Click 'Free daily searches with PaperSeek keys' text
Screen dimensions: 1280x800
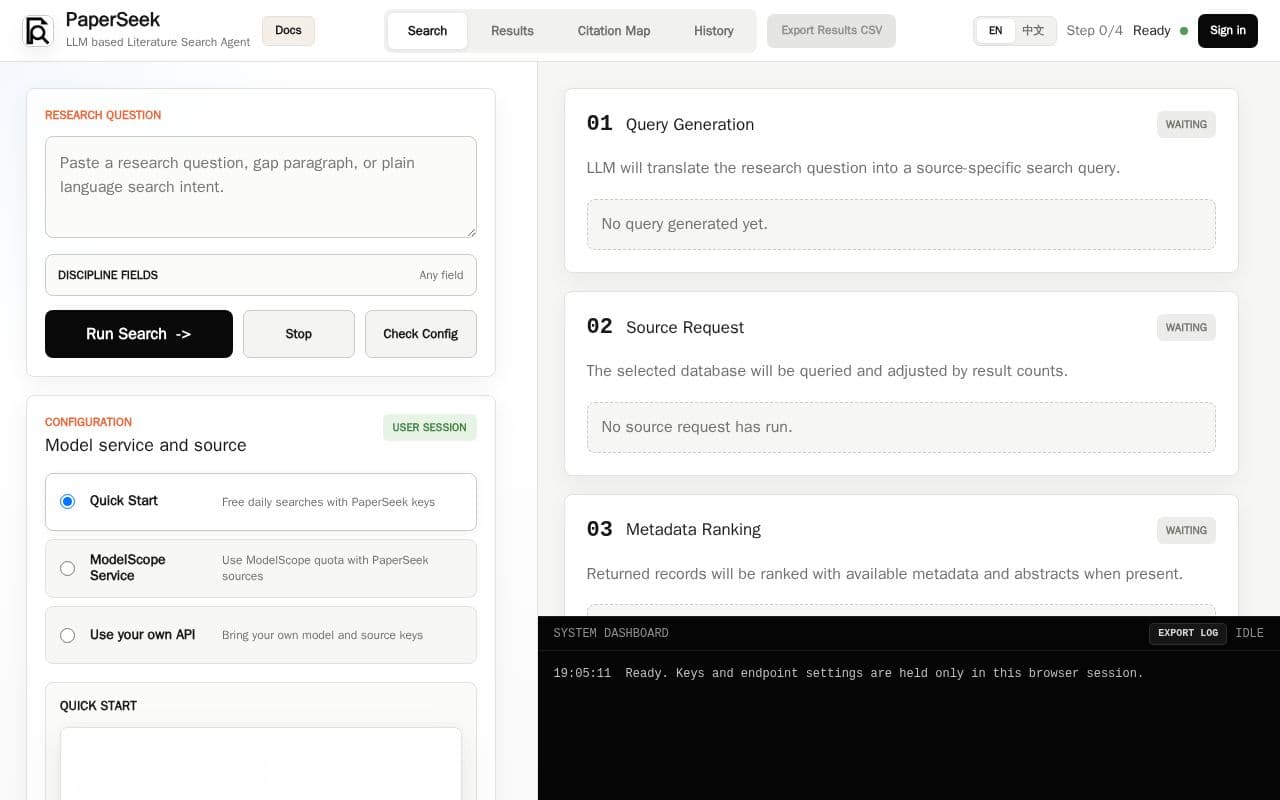coord(328,502)
